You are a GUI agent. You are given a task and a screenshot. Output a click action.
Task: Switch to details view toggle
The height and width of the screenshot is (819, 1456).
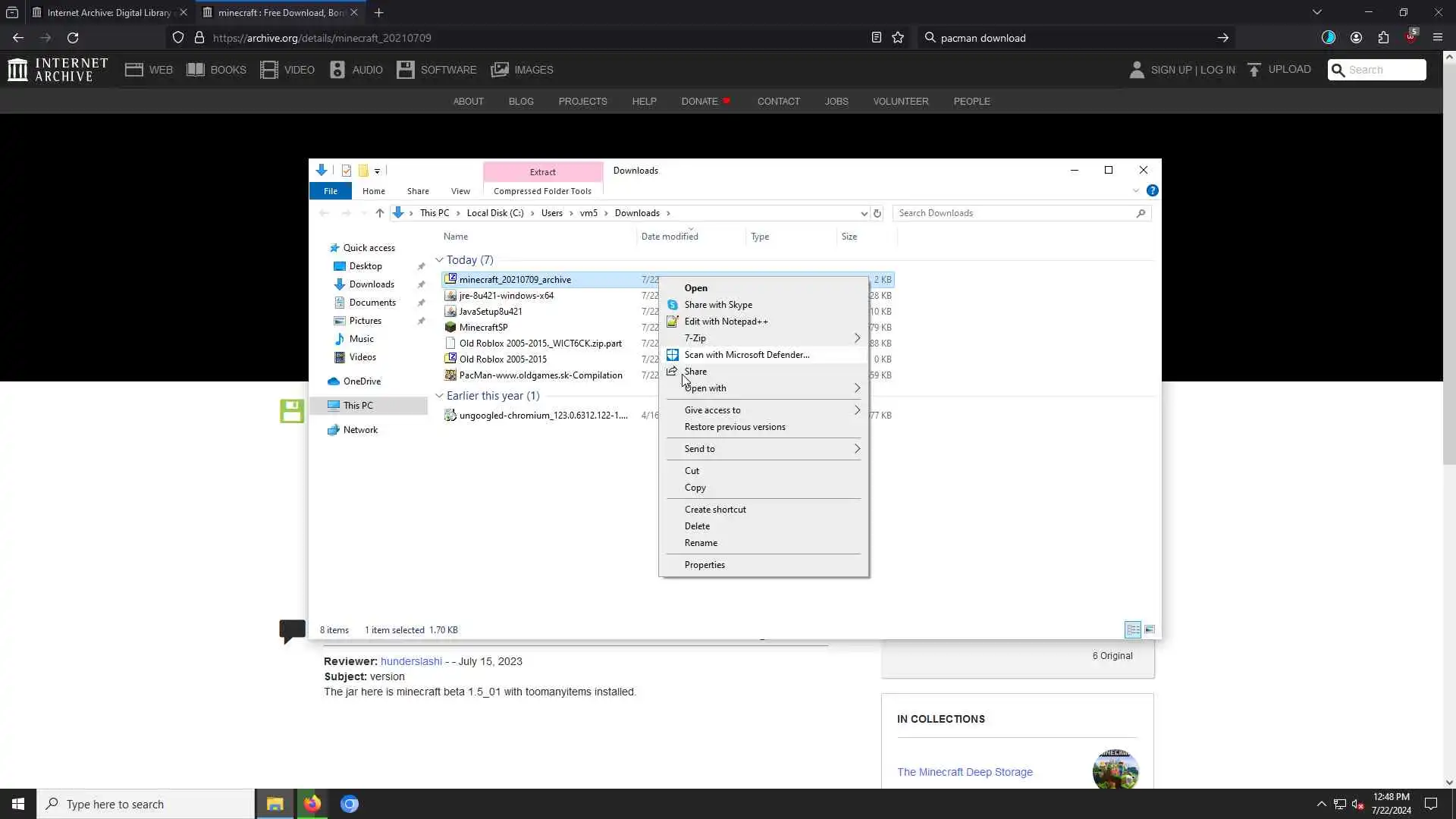(1133, 629)
